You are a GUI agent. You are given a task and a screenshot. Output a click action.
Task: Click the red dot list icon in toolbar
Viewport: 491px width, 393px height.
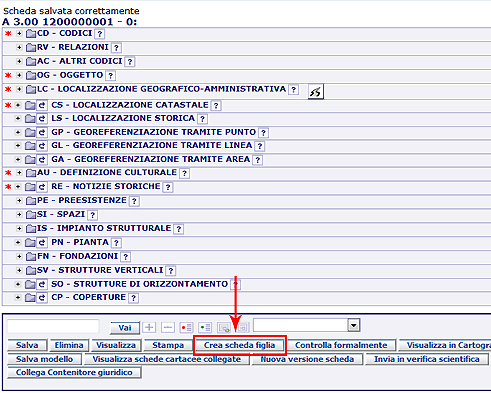tap(186, 327)
